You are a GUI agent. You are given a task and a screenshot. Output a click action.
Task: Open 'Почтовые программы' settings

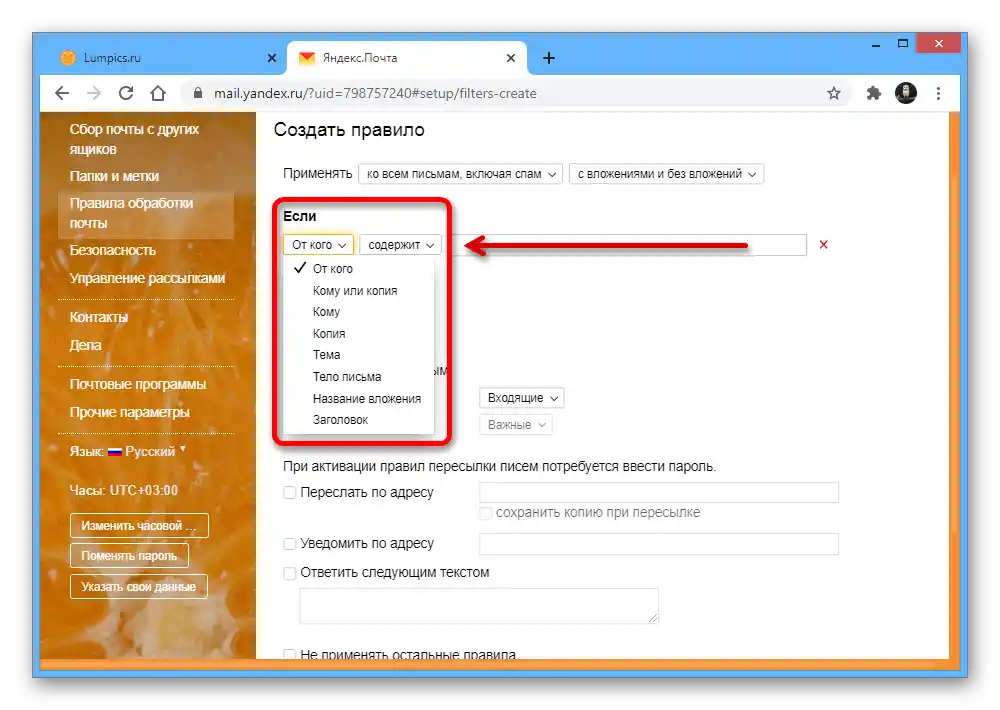tap(138, 384)
